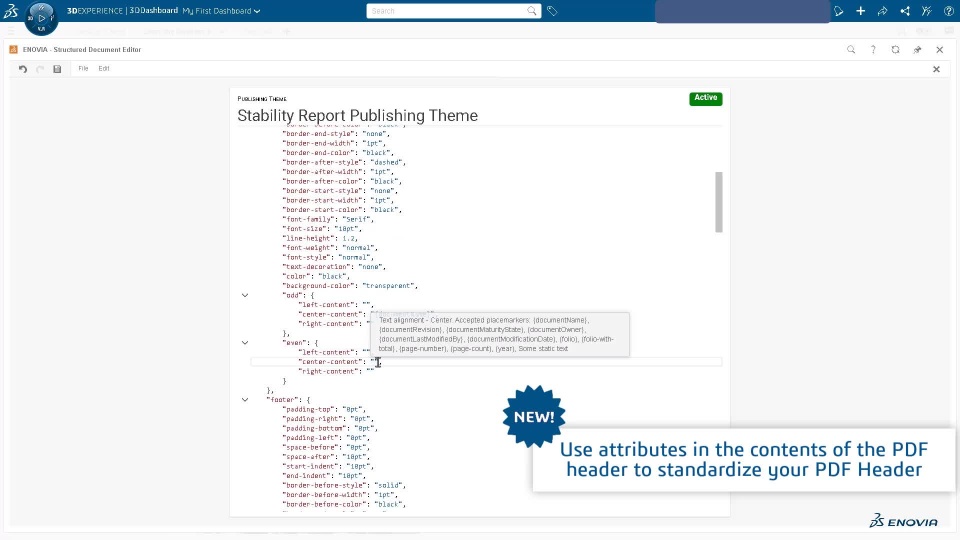Click the Redo arrow in editor toolbar
Screen dimensions: 960x540
[x=40, y=69]
